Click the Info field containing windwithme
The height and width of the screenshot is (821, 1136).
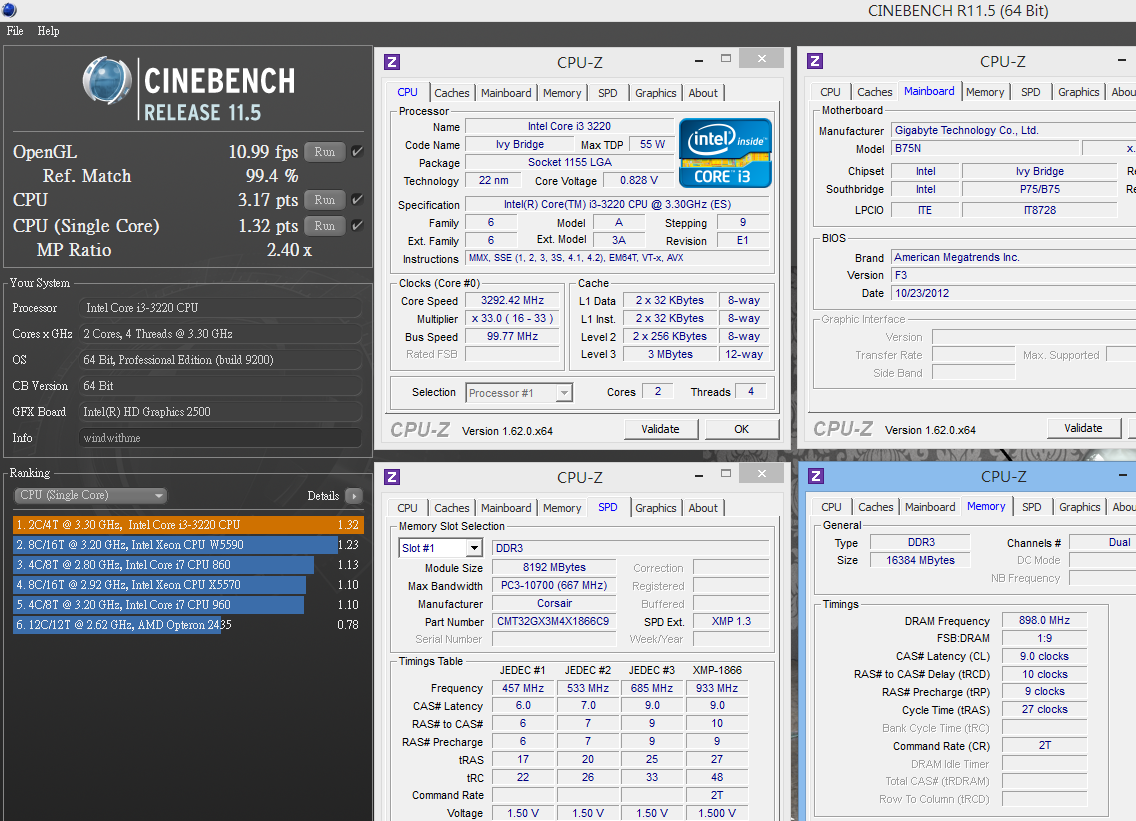click(220, 438)
